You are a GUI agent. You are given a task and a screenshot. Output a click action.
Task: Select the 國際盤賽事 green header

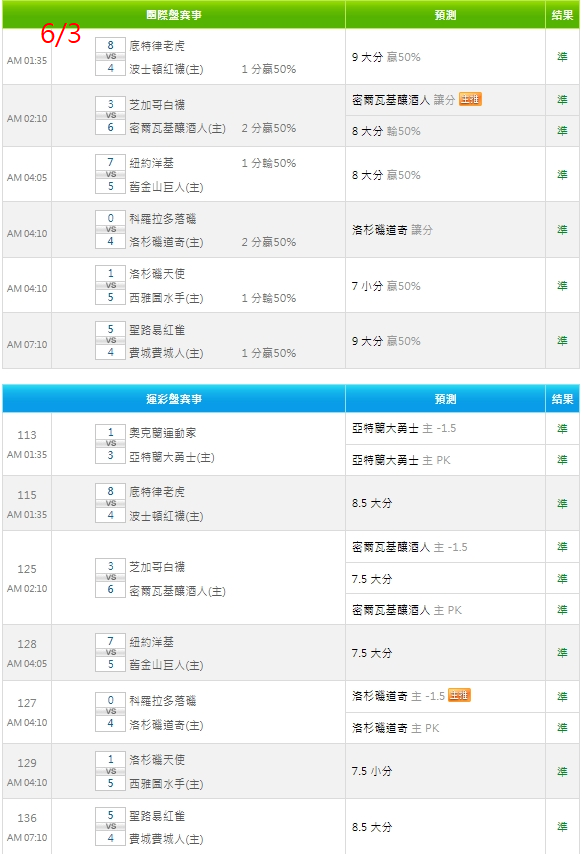pyautogui.click(x=174, y=15)
